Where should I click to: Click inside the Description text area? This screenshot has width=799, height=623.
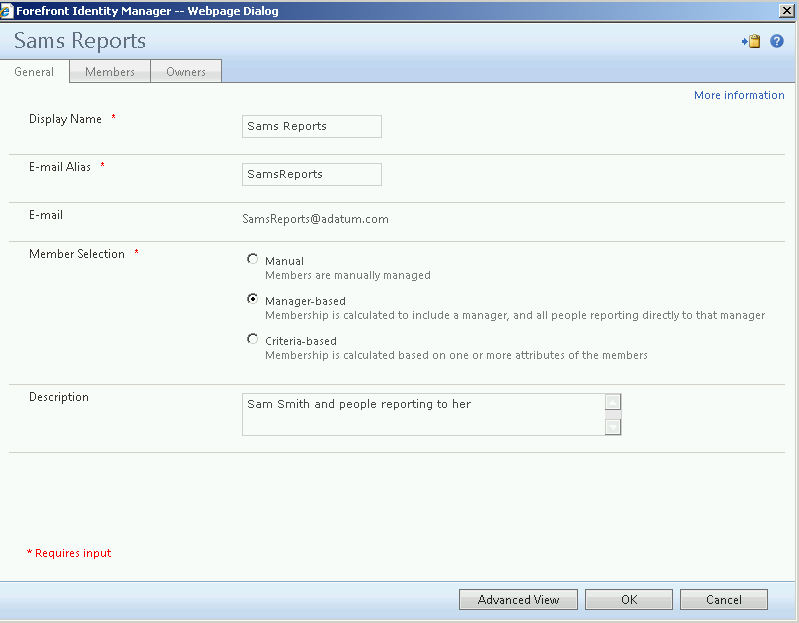pos(423,414)
